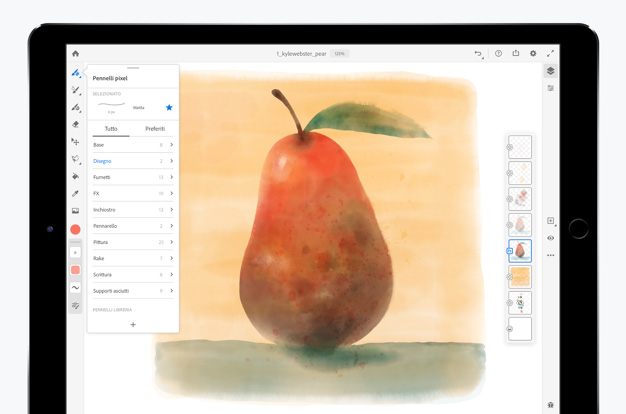Open the Help question mark icon
626x414 pixels.
(x=498, y=53)
